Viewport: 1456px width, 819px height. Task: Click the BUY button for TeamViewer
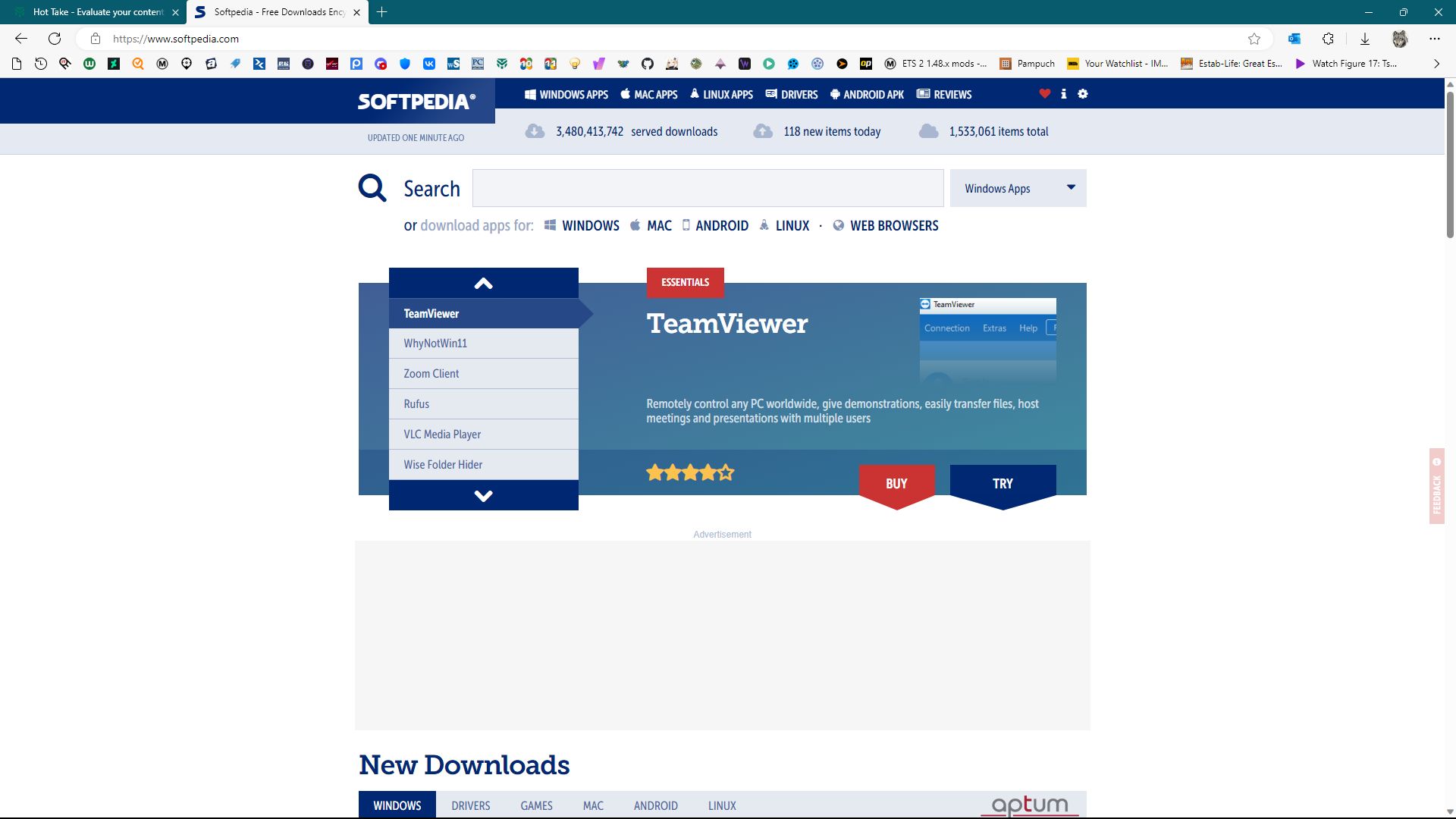(896, 486)
